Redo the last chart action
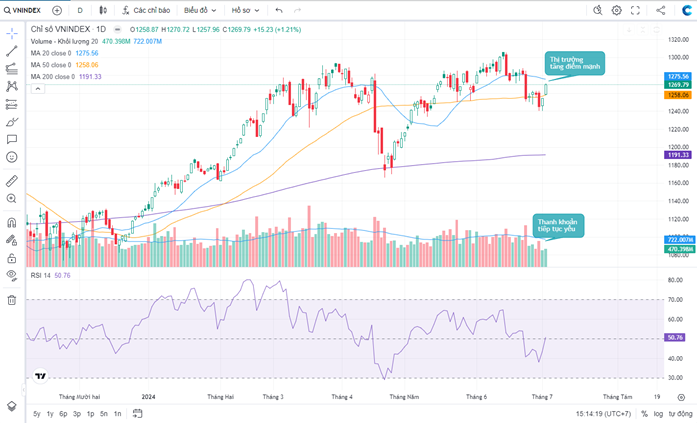Screen dimensions: 697x423 pos(297,10)
